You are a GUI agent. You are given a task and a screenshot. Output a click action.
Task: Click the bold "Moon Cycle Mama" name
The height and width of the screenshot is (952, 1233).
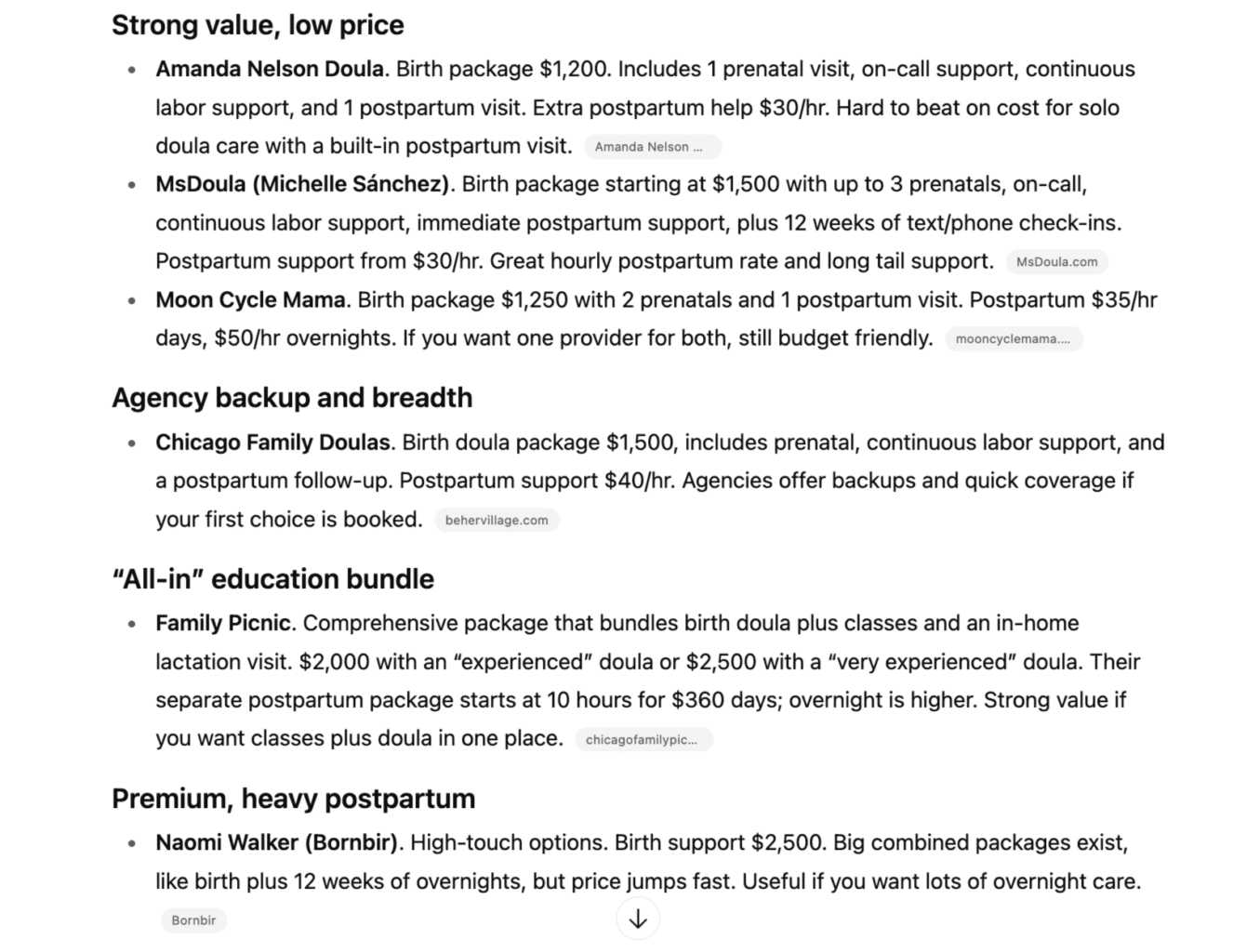[250, 300]
